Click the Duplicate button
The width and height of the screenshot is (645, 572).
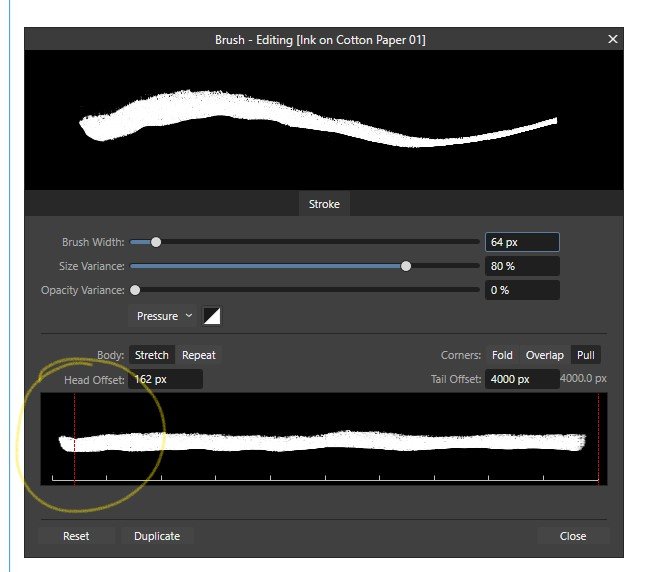(157, 536)
